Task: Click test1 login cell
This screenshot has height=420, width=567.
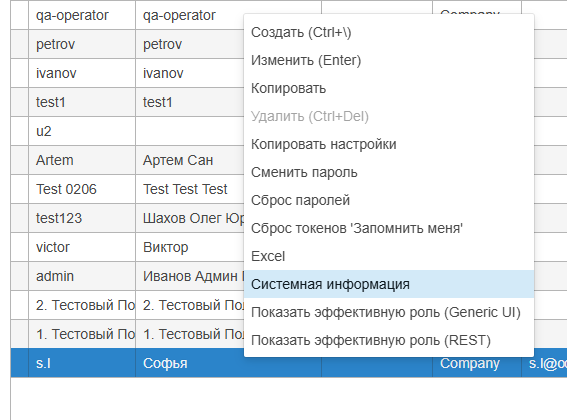Action: (x=82, y=102)
